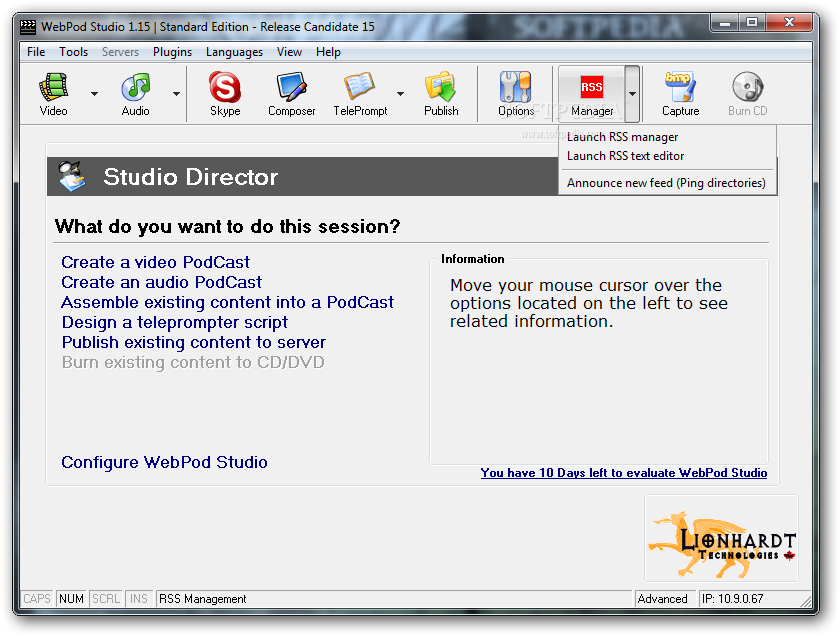Image resolution: width=840 pixels, height=636 pixels.
Task: Click Create an audio PodCast
Action: click(161, 282)
